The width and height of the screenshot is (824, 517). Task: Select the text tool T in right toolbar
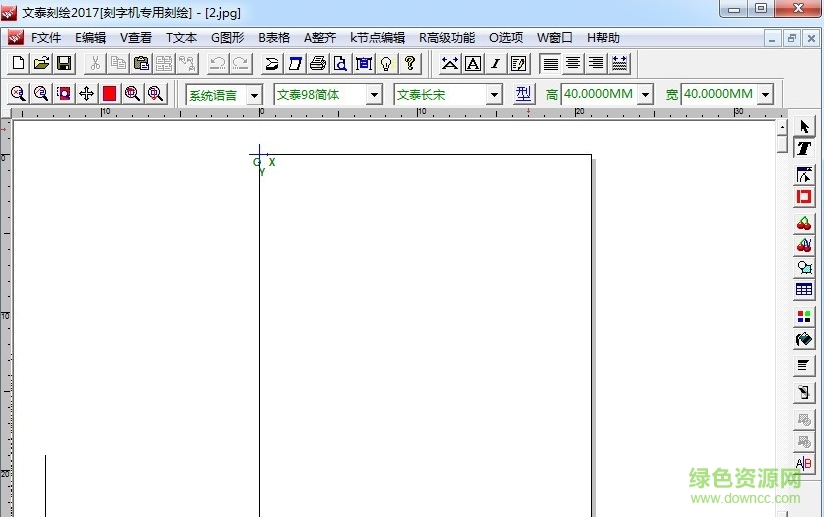click(804, 148)
